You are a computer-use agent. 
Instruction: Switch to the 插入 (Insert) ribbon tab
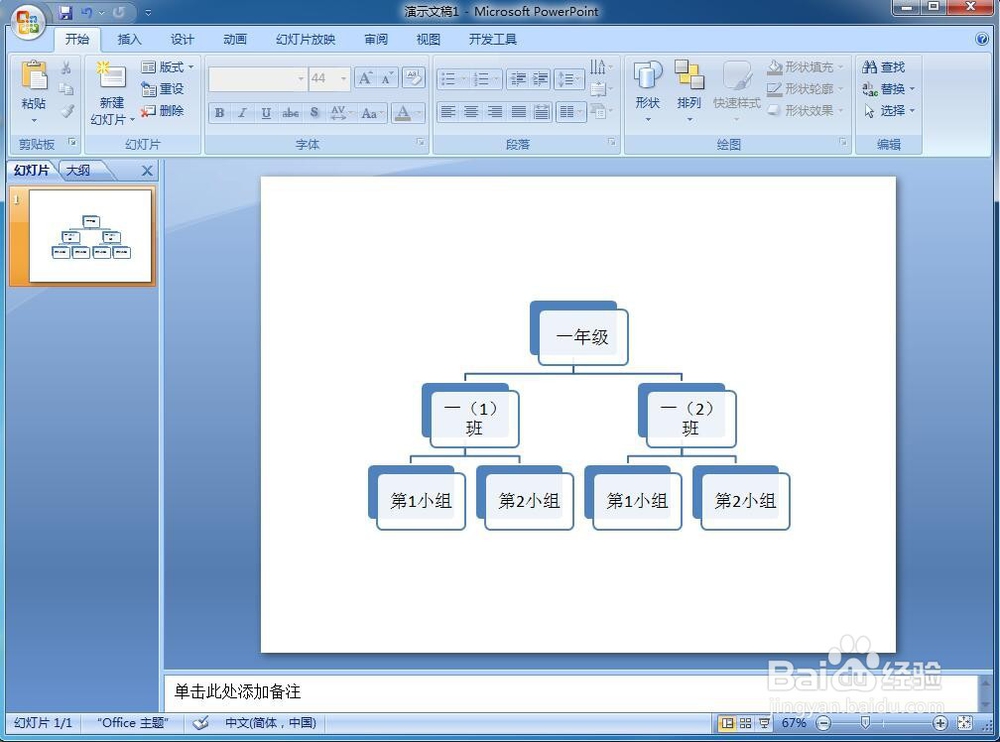[129, 40]
